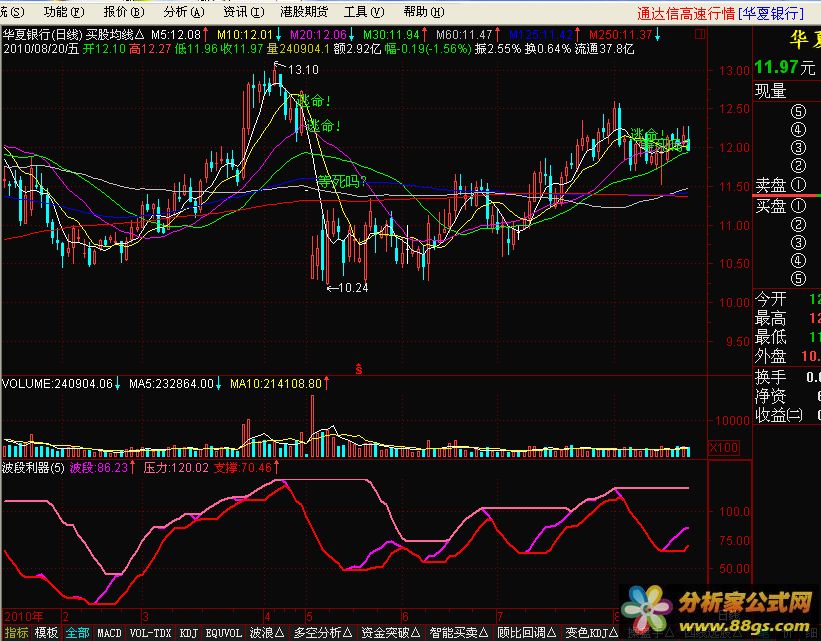Click the 通达信高速行情[华夏银行] title text
This screenshot has width=821, height=641.
(720, 13)
